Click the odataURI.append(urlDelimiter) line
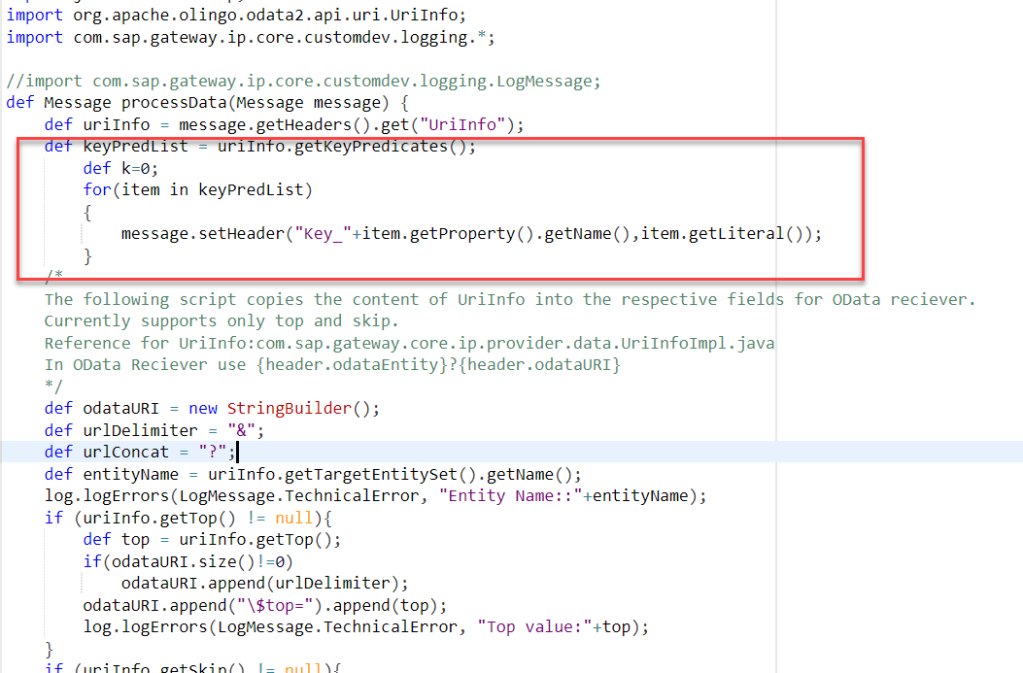1023x673 pixels. click(265, 584)
